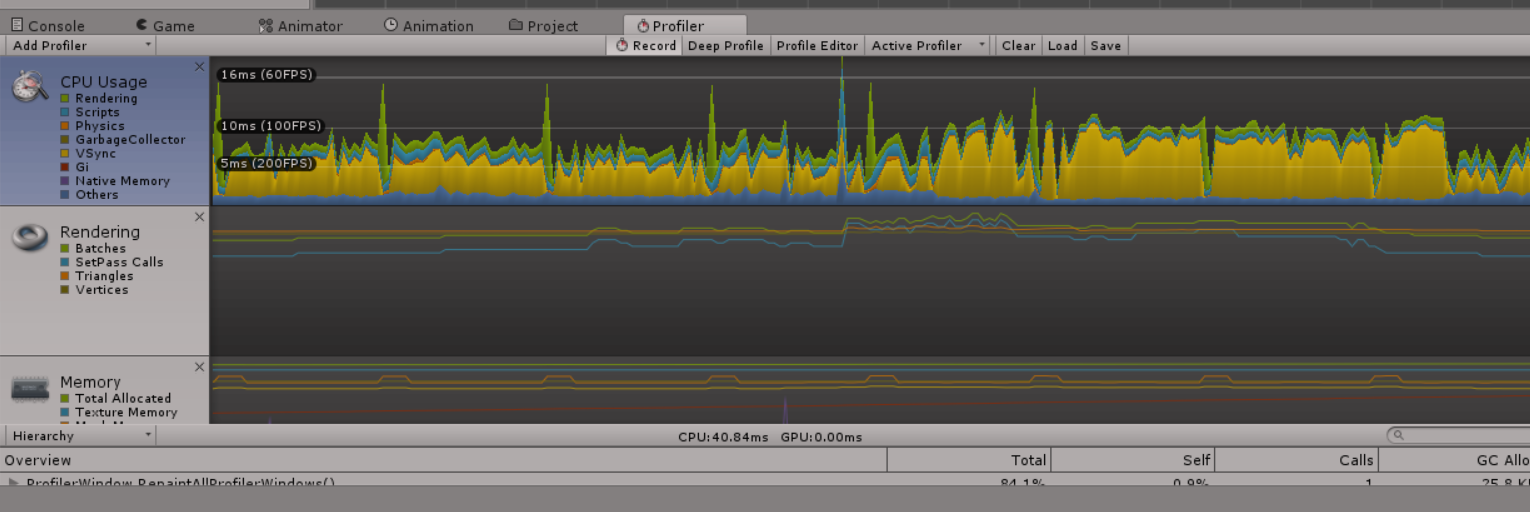Switch to the Project tab
Image resolution: width=1530 pixels, height=512 pixels.
(x=543, y=26)
